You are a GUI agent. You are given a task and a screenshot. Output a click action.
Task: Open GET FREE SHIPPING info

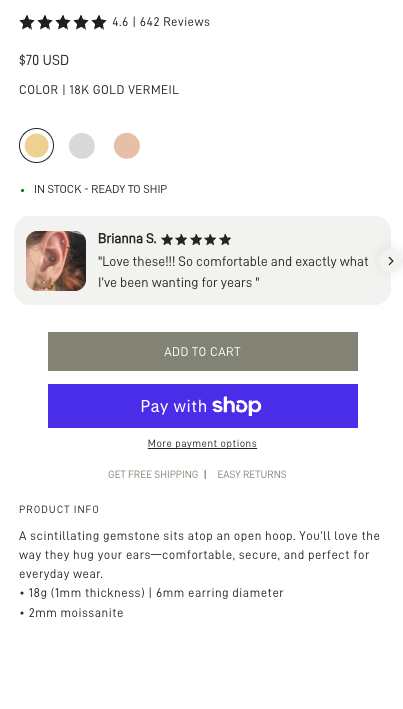pos(153,474)
